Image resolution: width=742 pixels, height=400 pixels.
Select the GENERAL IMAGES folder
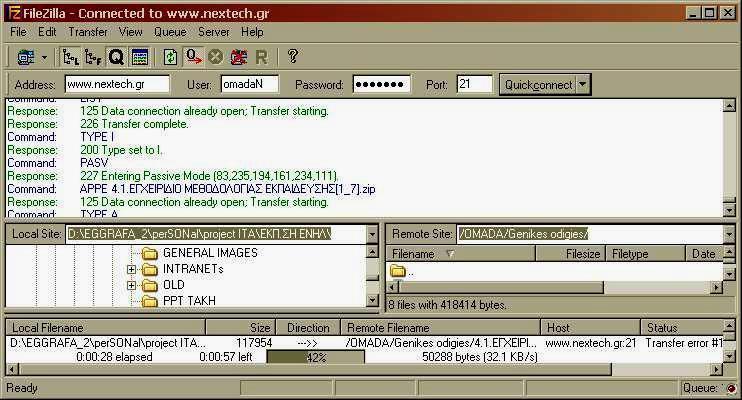click(210, 253)
